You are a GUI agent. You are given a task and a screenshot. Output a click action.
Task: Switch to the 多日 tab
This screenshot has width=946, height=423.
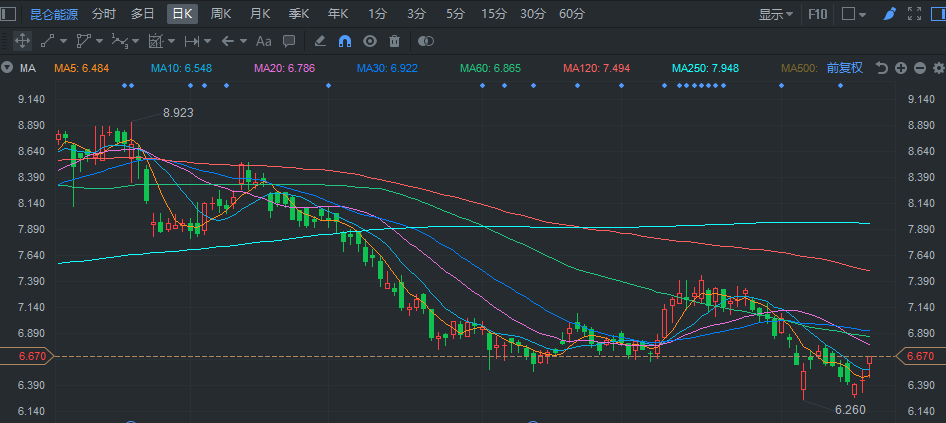point(143,14)
